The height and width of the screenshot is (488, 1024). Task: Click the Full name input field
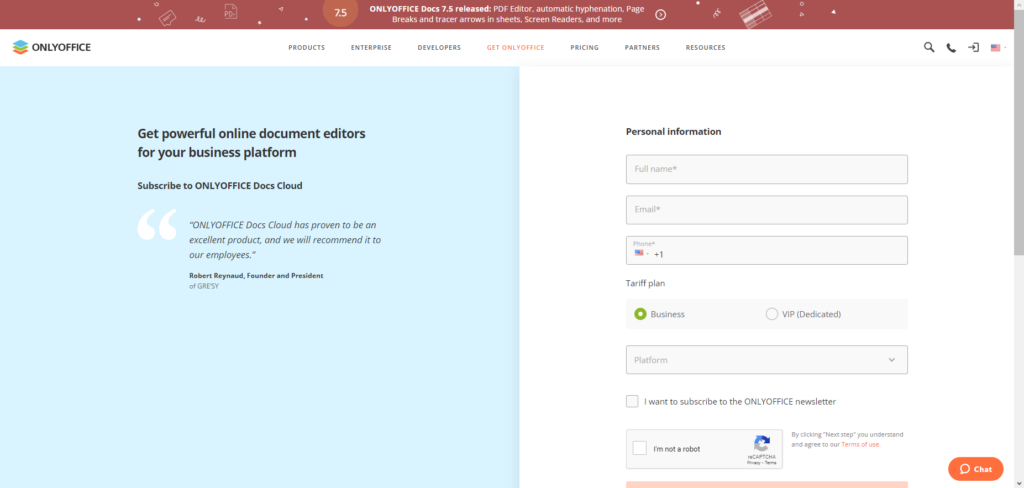[766, 169]
